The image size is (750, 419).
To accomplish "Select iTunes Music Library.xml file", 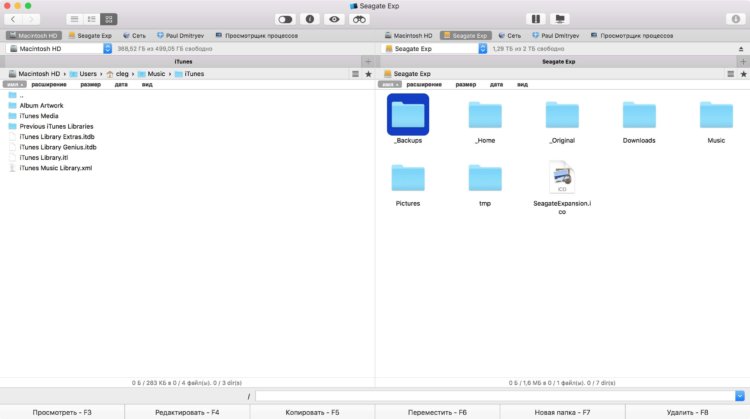I will (50, 168).
